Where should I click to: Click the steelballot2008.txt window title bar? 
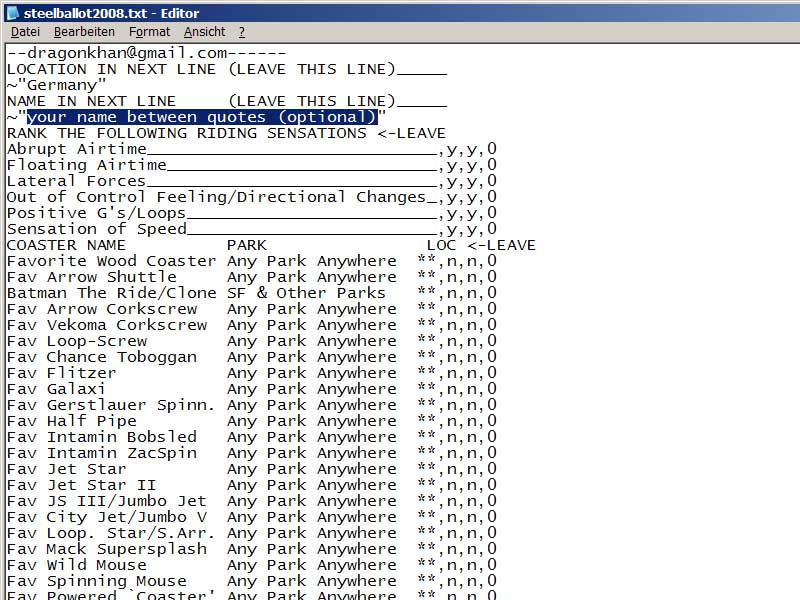pos(400,13)
